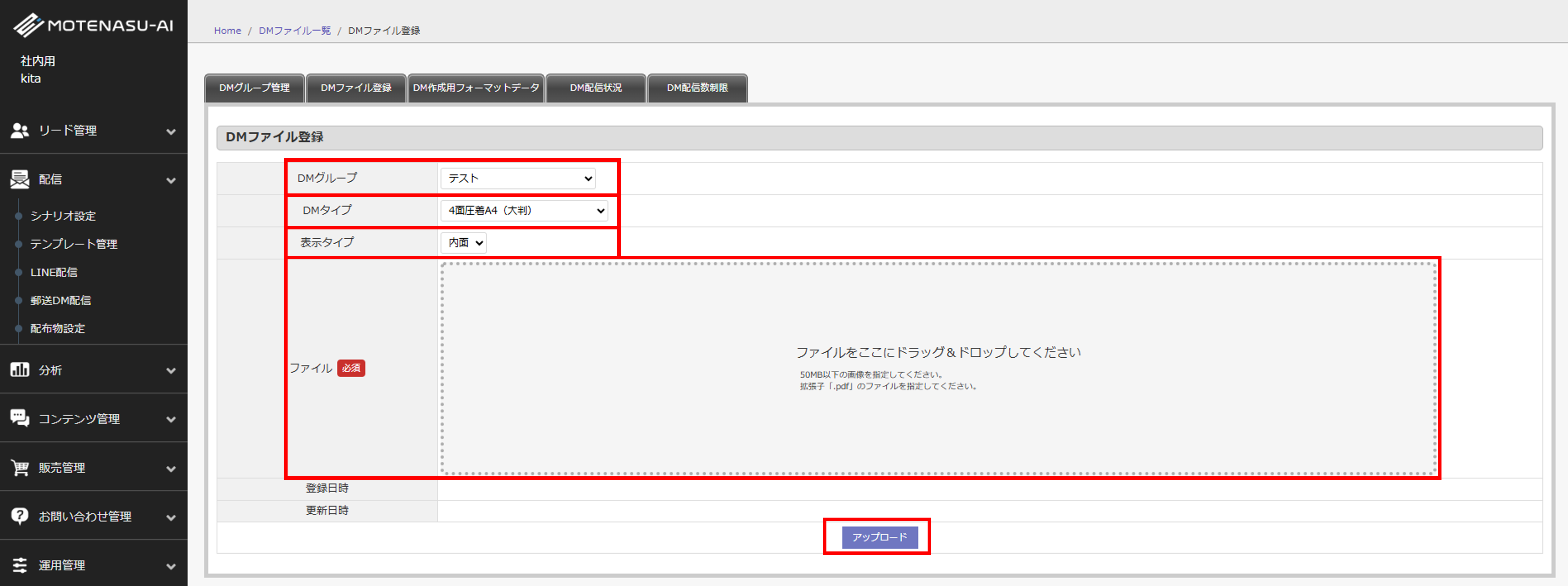Image resolution: width=1568 pixels, height=586 pixels.
Task: Click the リード管理 people icon
Action: pos(20,130)
